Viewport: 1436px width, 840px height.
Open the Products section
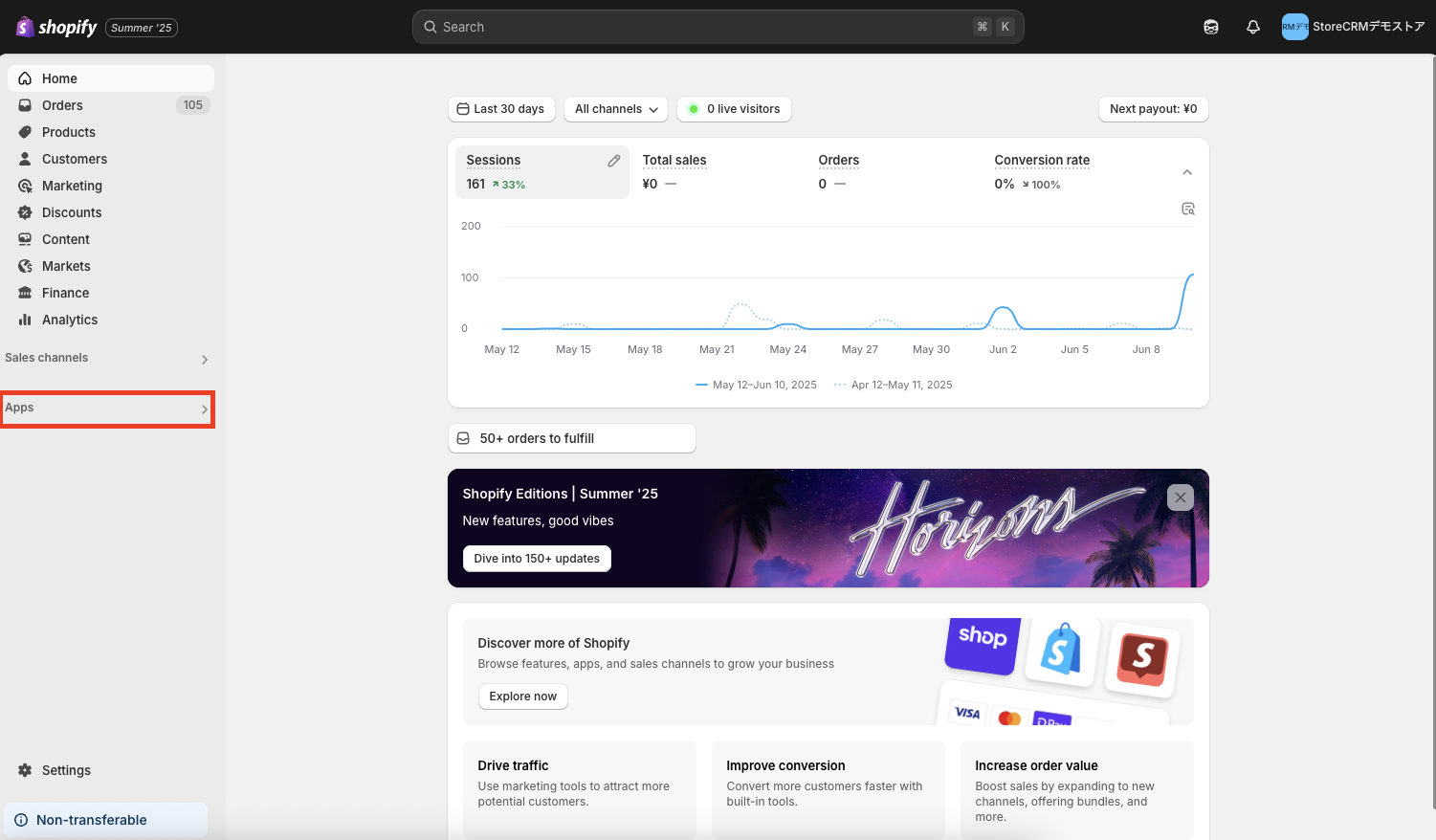point(111,132)
